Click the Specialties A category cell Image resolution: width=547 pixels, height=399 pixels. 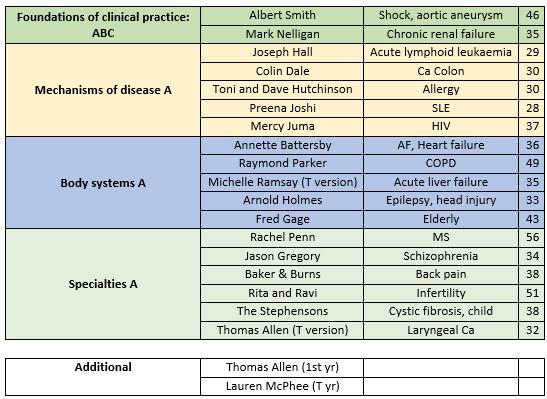(103, 284)
